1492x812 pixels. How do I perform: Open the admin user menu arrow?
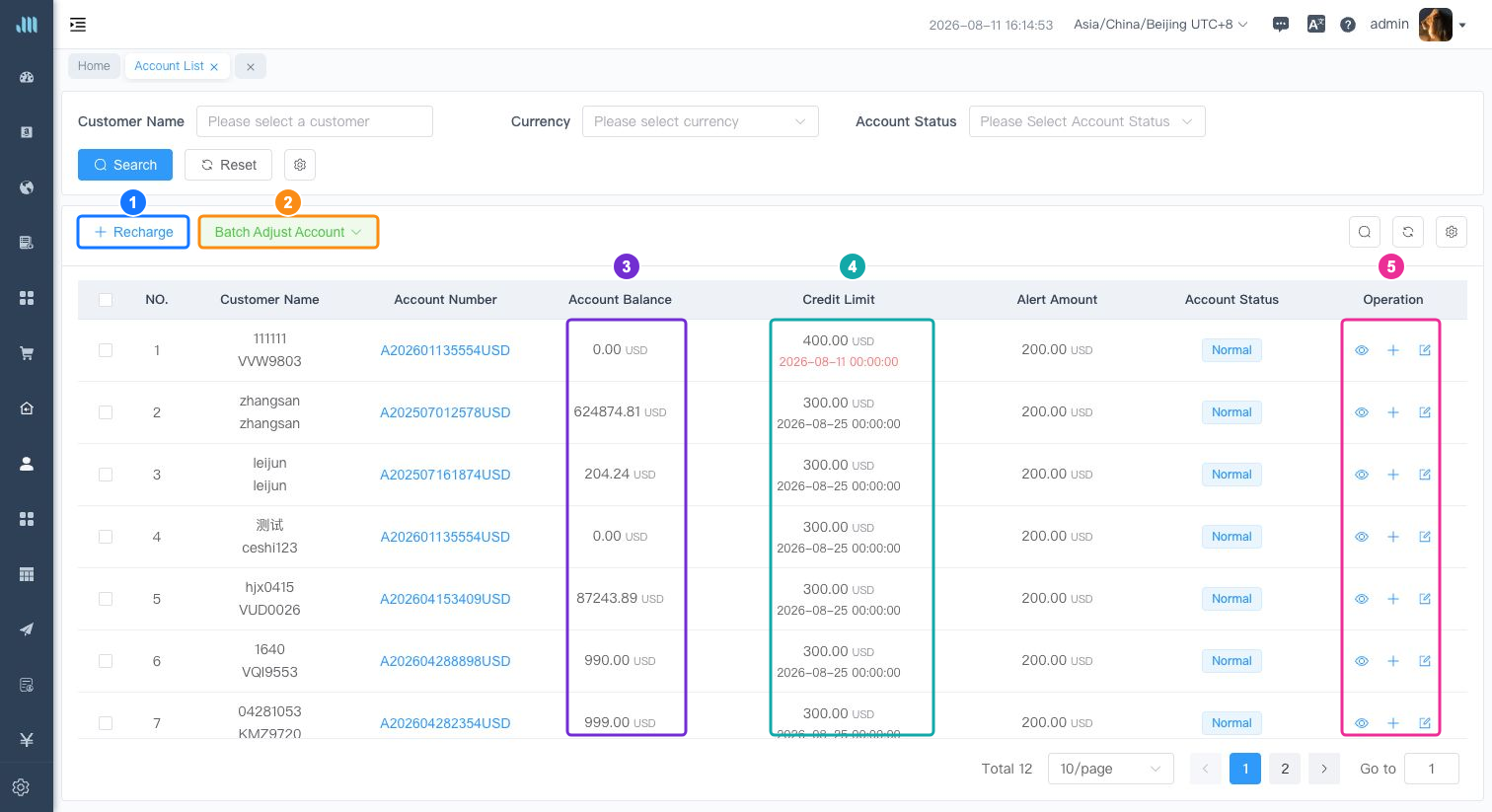coord(1462,26)
